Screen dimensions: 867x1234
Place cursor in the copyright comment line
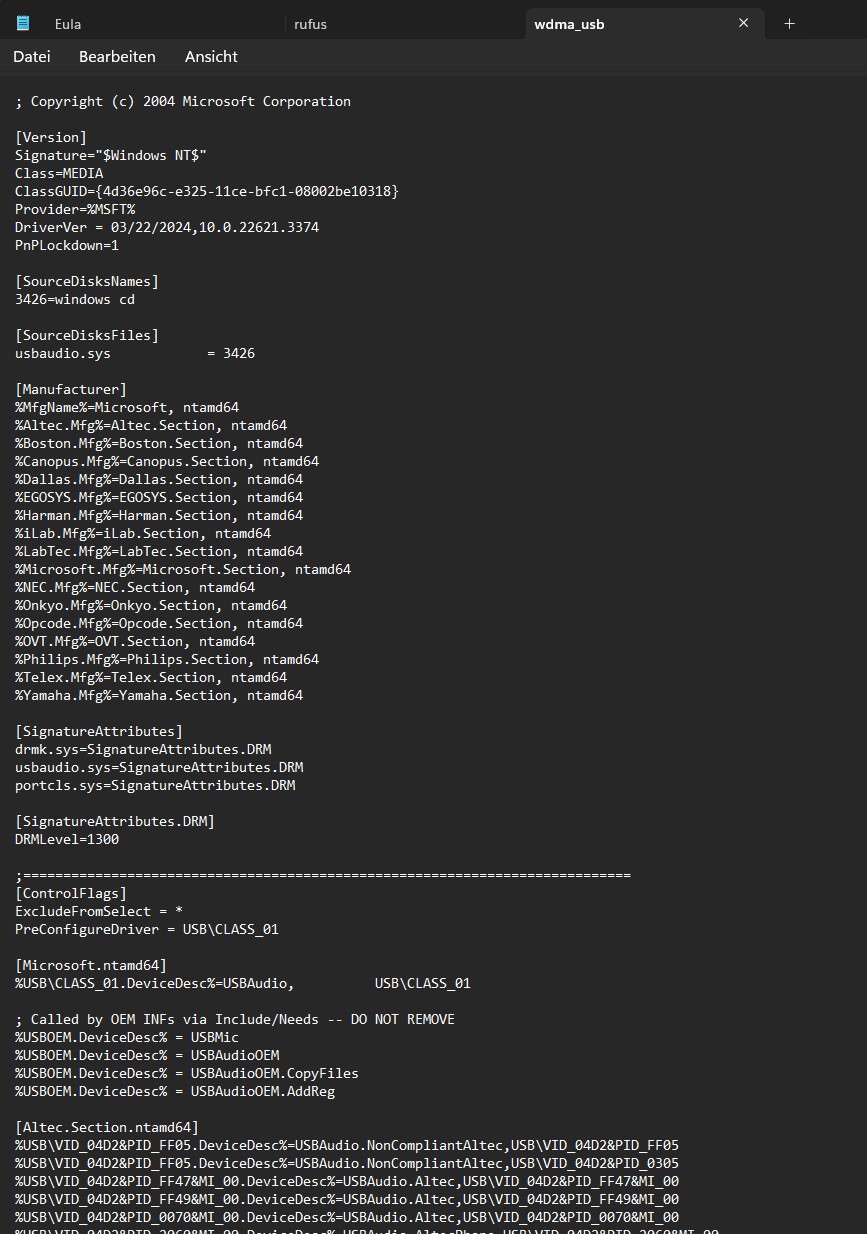tap(183, 101)
